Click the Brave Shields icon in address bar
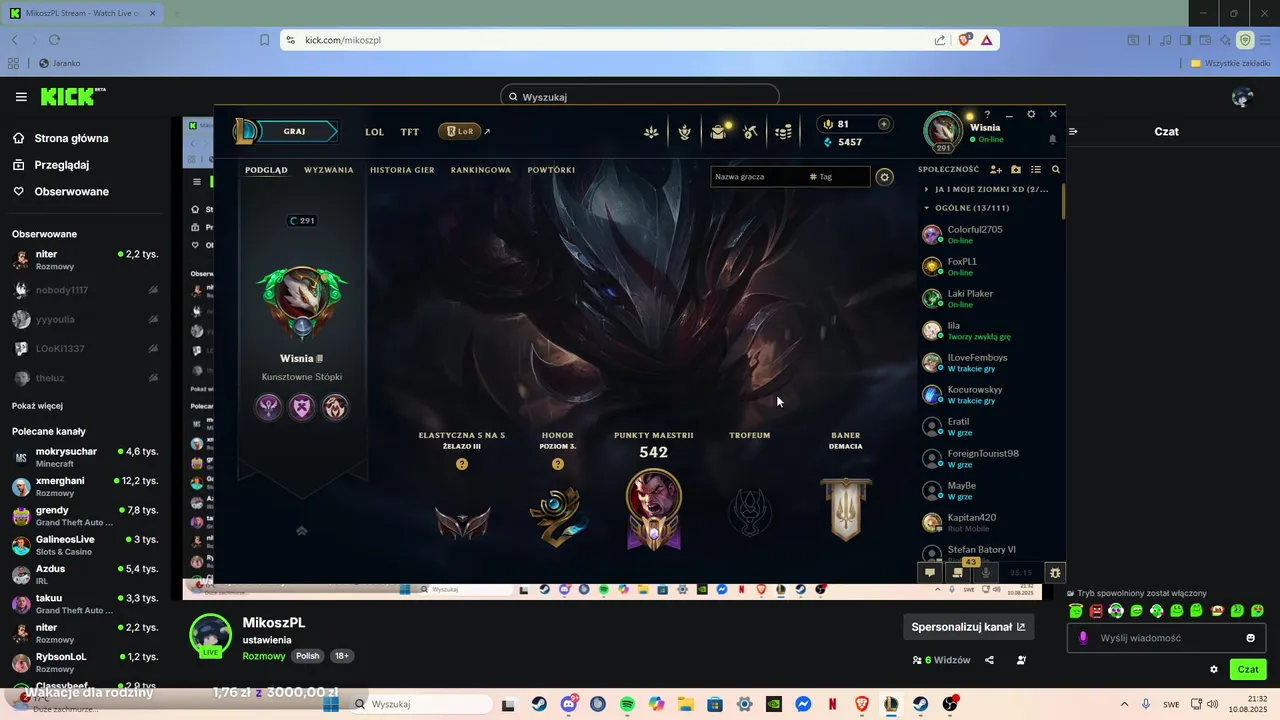The width and height of the screenshot is (1280, 720). 965,40
